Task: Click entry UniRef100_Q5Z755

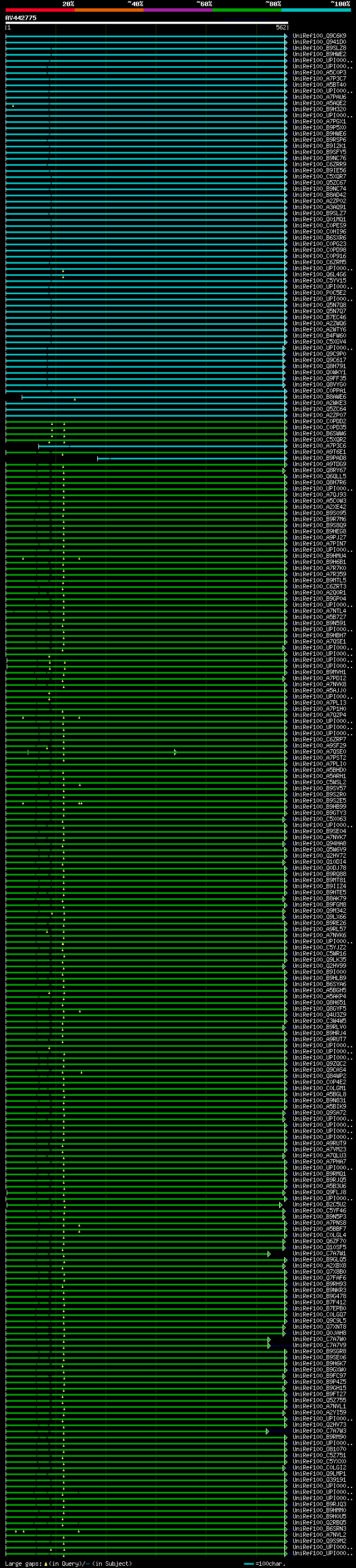Action: coord(319,1400)
